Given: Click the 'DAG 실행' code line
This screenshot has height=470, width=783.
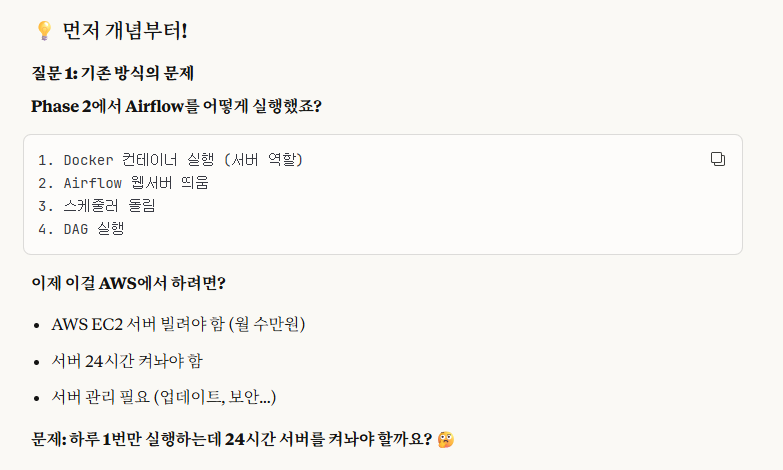Looking at the screenshot, I should [x=81, y=229].
